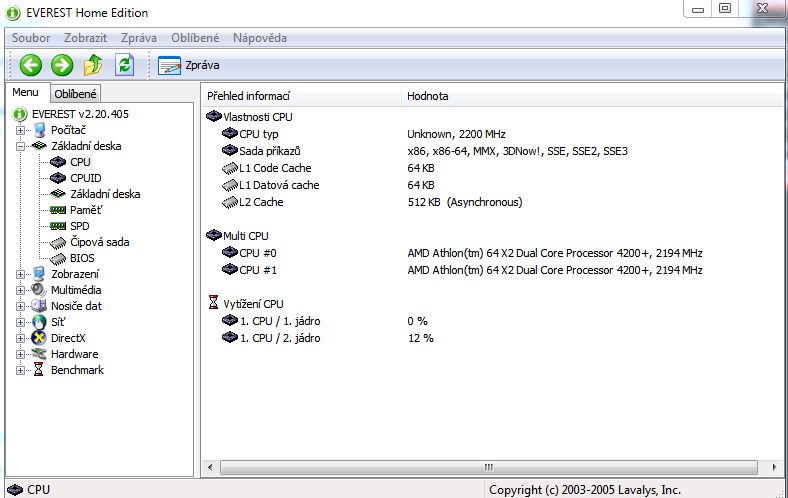The image size is (788, 498).
Task: Select the Vlastnosti CPU section header
Action: click(x=249, y=117)
